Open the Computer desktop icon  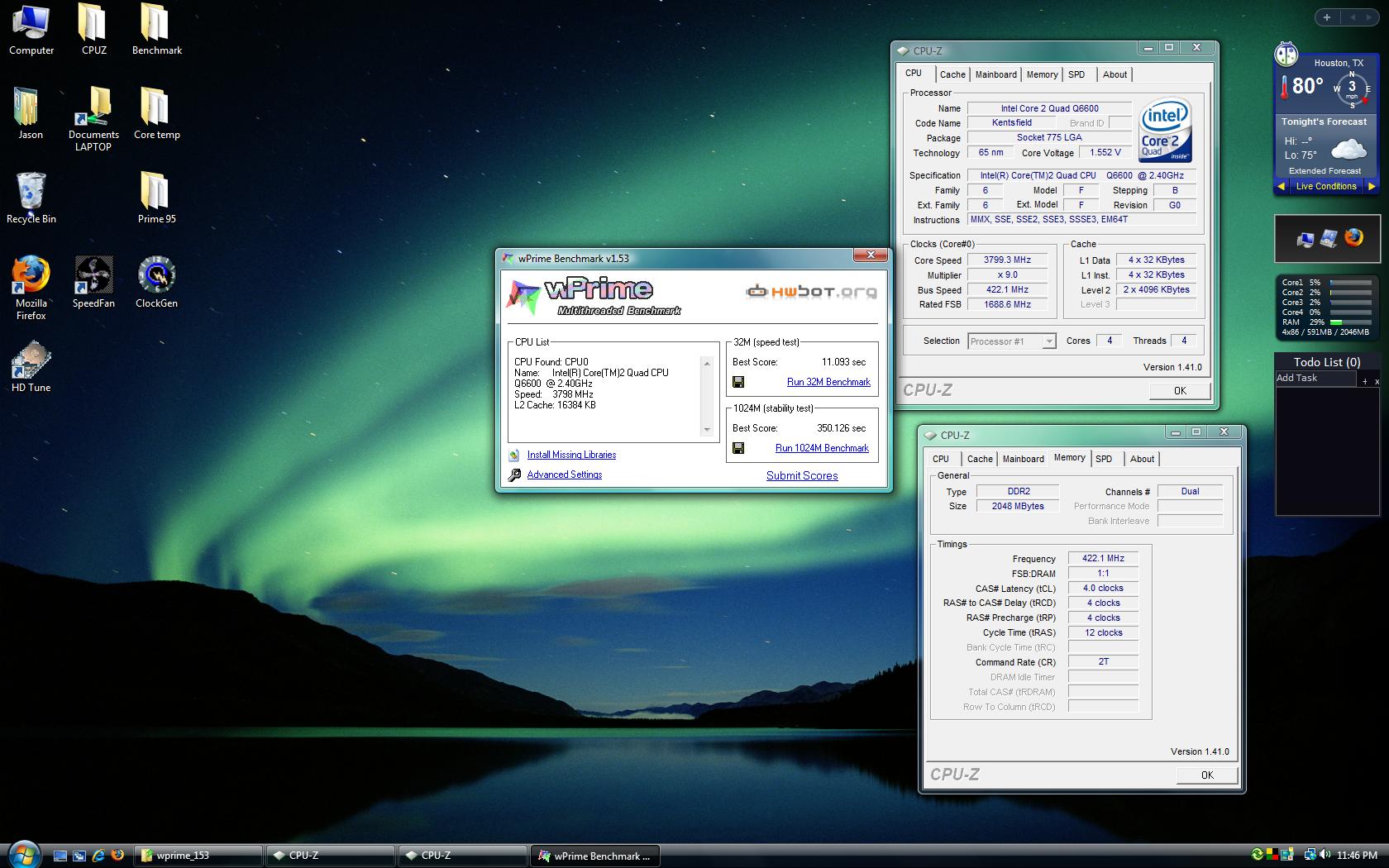(31, 30)
